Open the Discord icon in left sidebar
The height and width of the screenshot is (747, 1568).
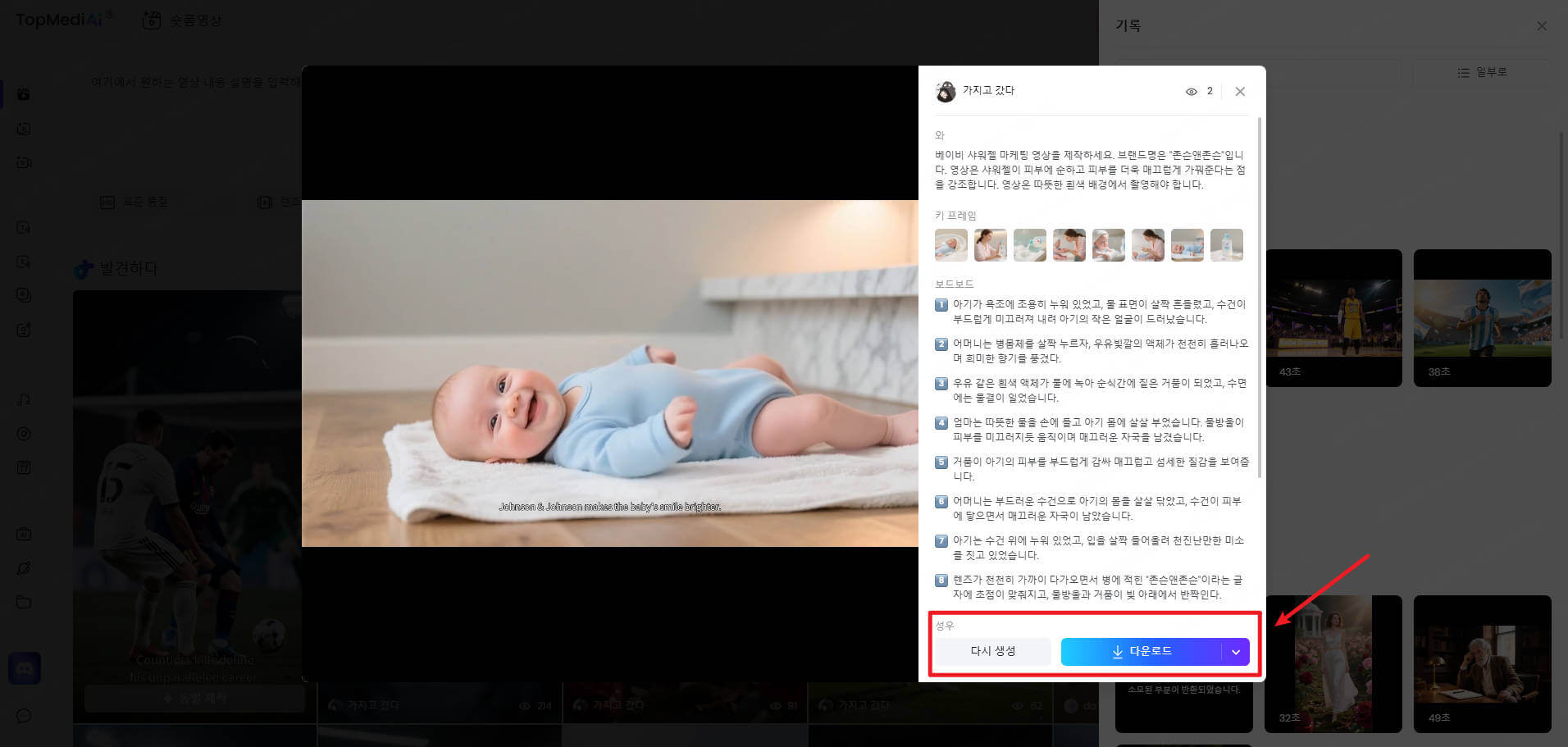tap(25, 668)
